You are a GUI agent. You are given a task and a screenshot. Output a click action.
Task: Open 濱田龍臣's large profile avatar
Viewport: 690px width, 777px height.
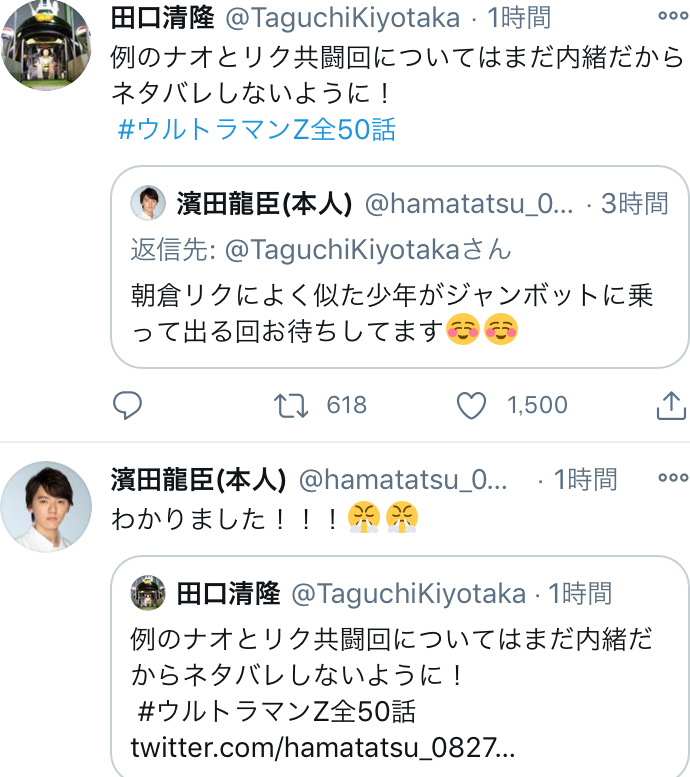pos(47,507)
